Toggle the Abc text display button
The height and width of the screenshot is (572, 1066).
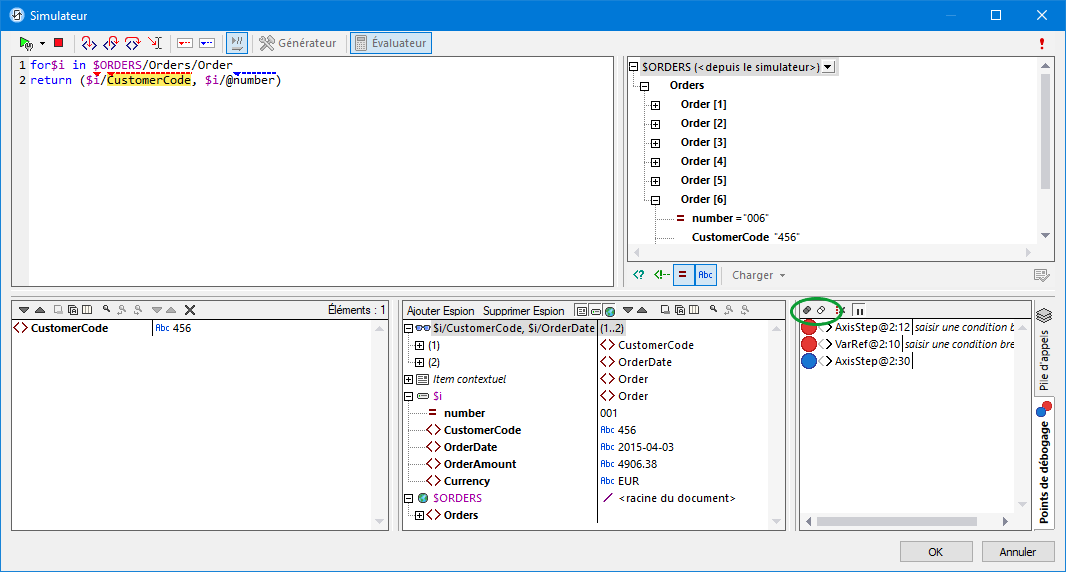[x=706, y=275]
